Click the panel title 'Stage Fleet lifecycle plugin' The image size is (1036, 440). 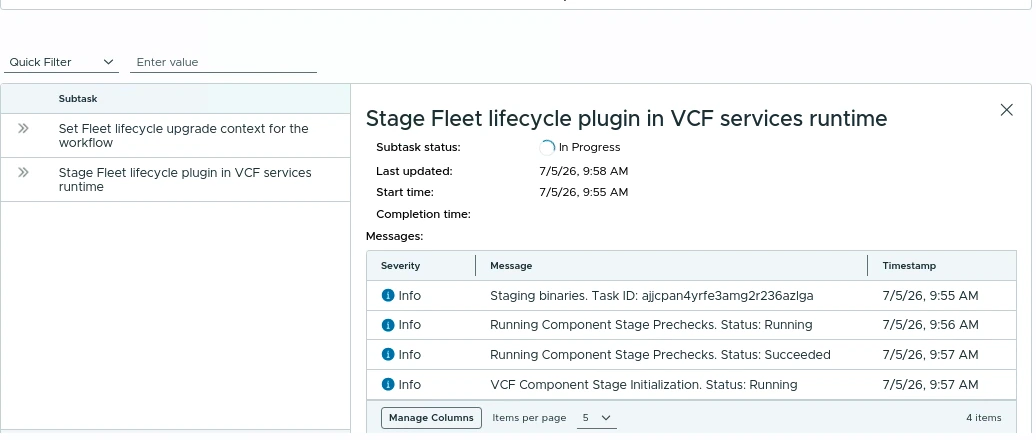[626, 118]
